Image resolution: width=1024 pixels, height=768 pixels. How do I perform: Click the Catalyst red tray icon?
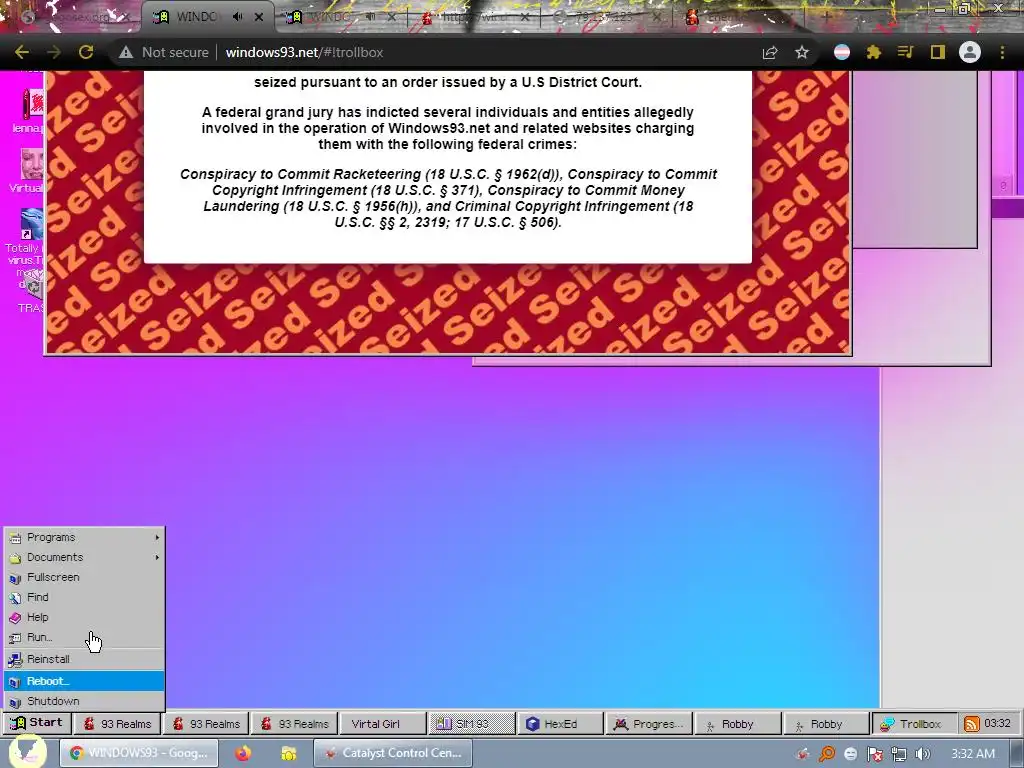click(803, 754)
